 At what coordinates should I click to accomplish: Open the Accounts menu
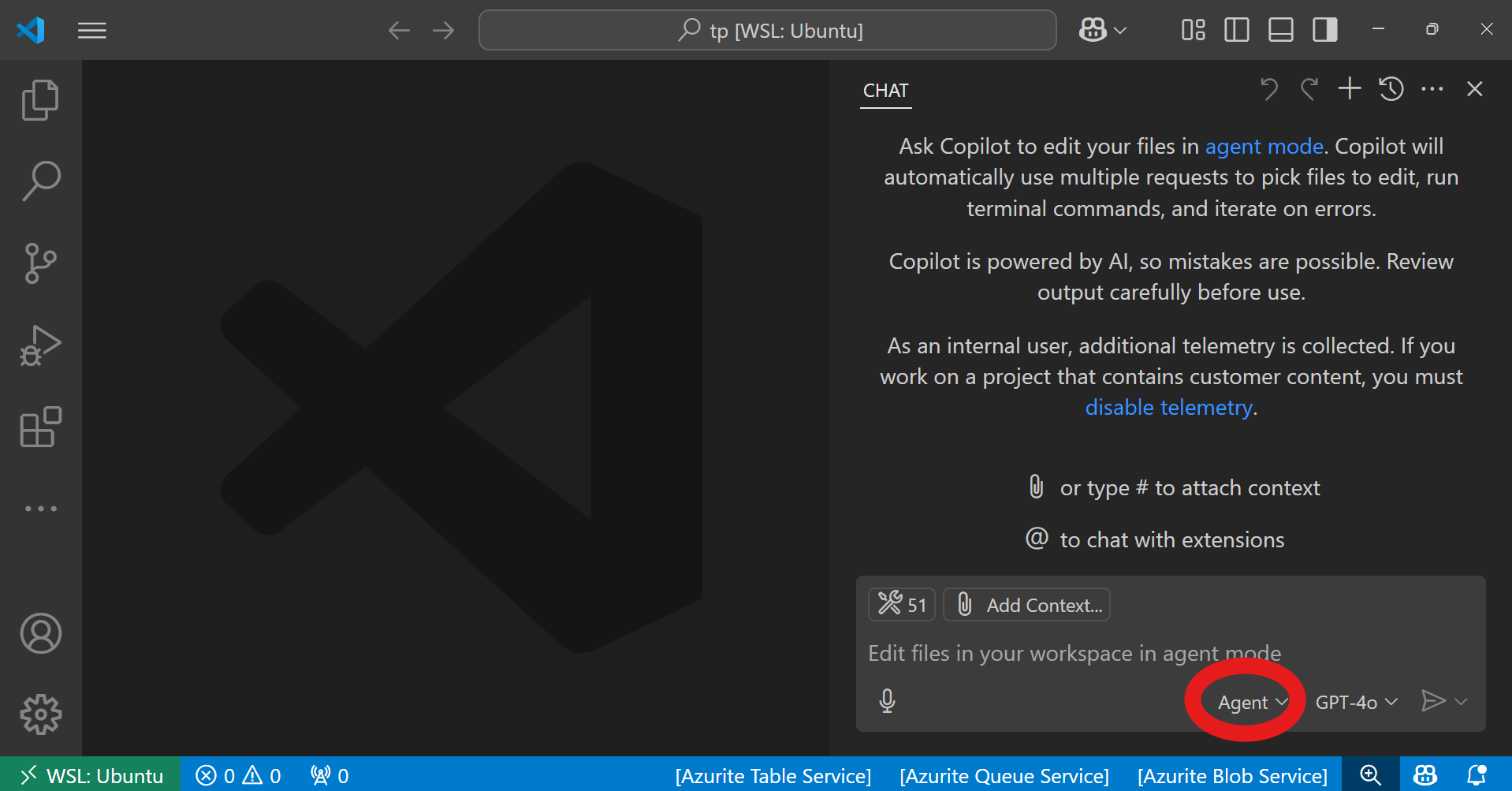point(40,633)
